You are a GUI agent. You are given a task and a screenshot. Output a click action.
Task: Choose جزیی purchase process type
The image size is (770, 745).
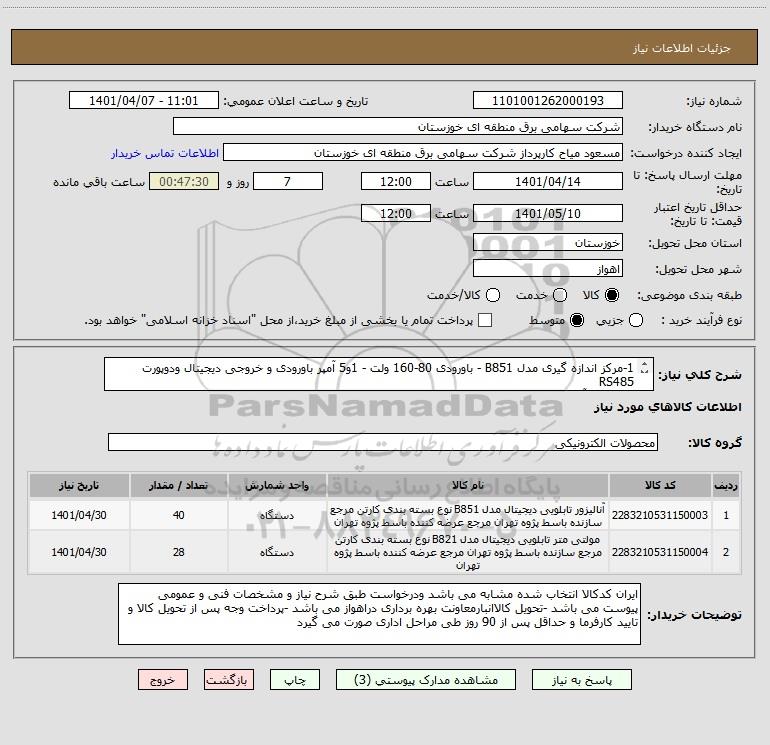pyautogui.click(x=636, y=320)
